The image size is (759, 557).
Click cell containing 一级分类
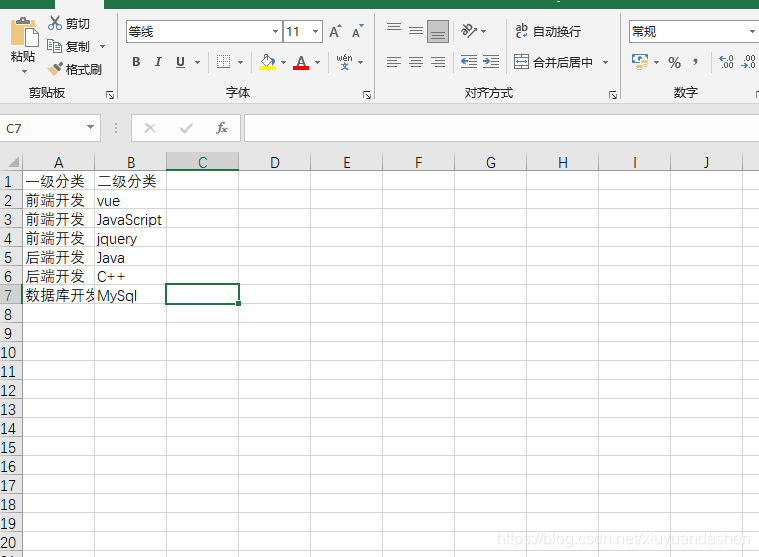pos(58,181)
